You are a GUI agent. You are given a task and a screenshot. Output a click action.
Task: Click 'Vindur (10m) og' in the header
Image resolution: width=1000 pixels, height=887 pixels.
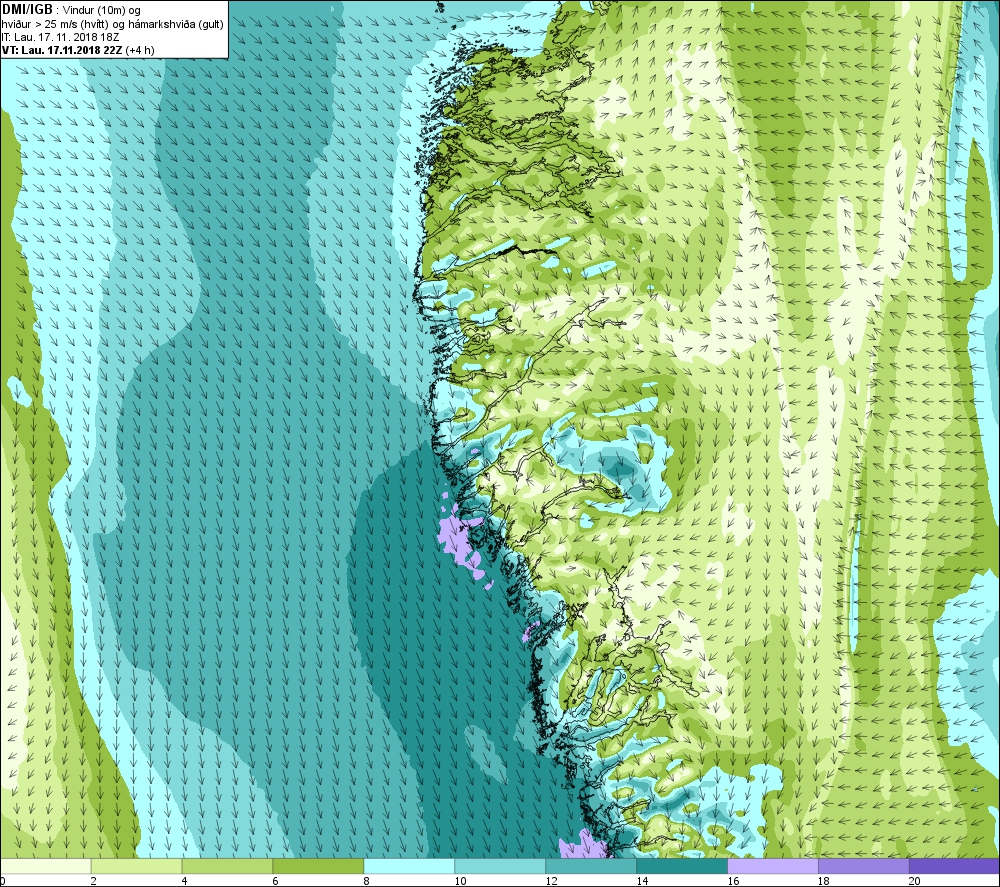tap(102, 11)
